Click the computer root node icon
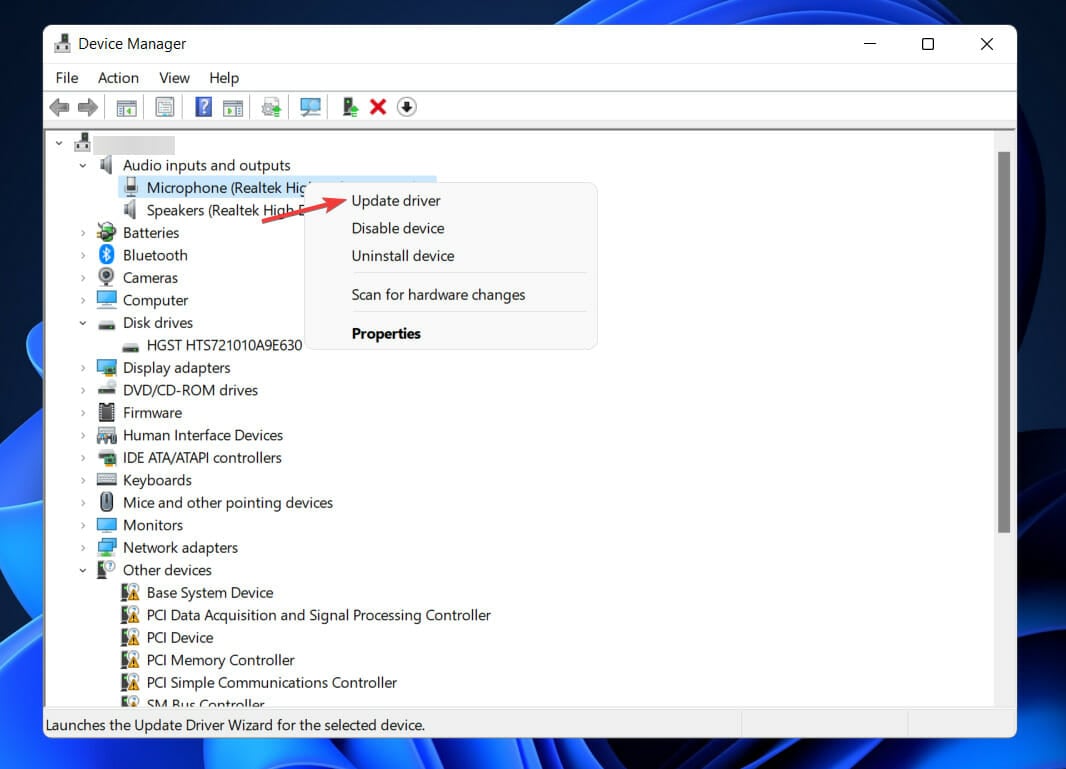 tap(83, 143)
